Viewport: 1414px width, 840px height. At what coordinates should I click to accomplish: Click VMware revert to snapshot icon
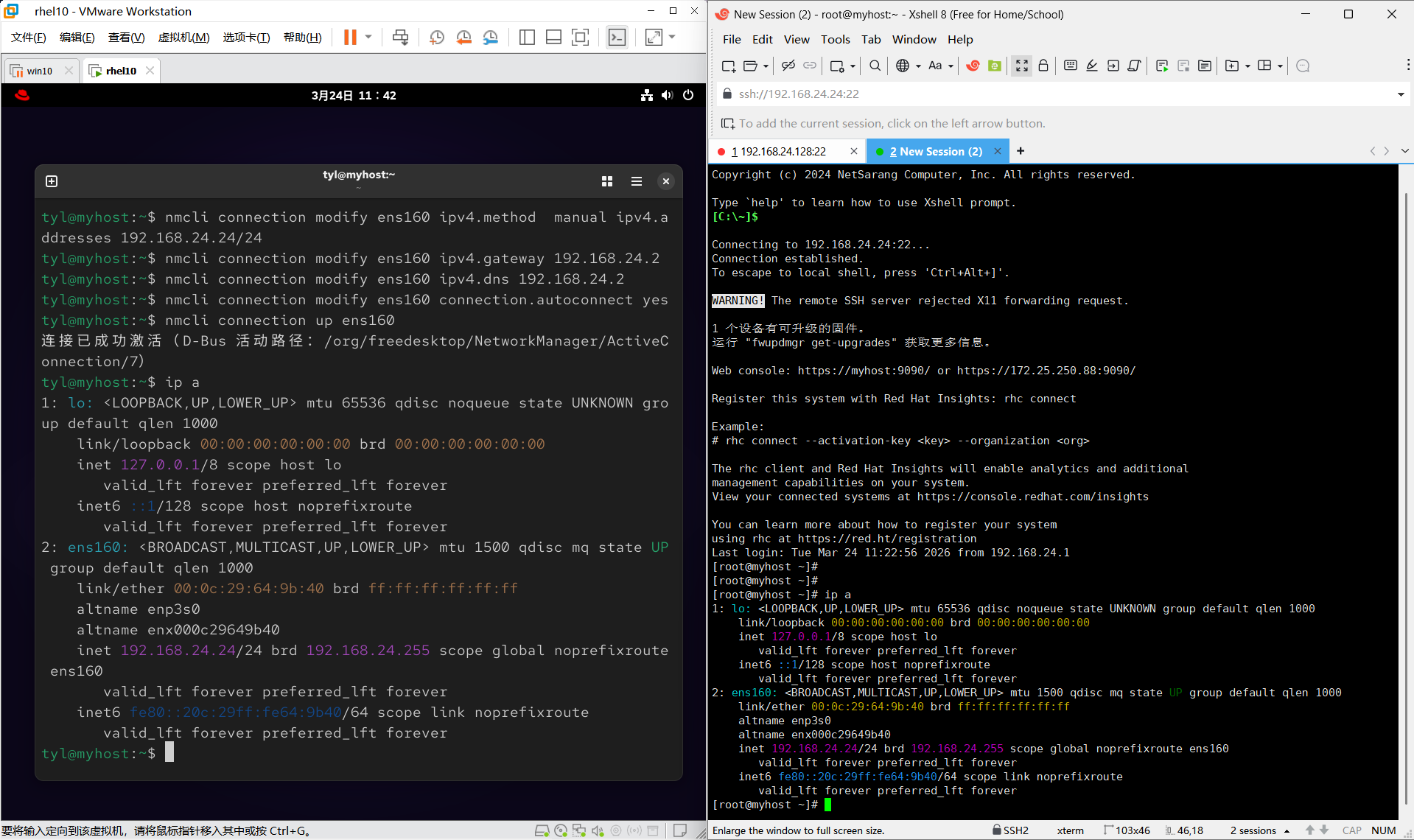464,37
